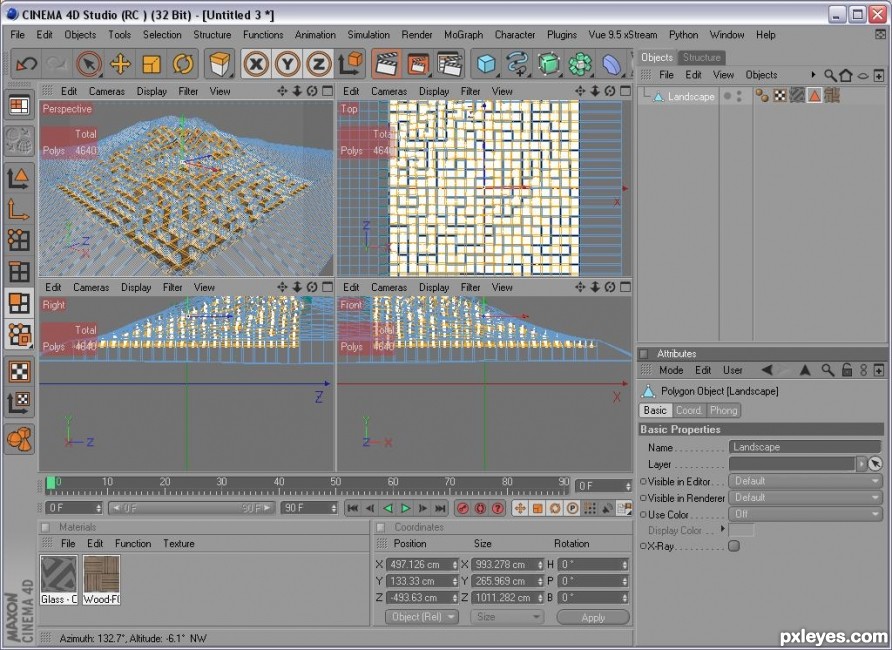Activate Texture tool checkerboard icon
This screenshot has height=650, width=892.
pos(19,372)
